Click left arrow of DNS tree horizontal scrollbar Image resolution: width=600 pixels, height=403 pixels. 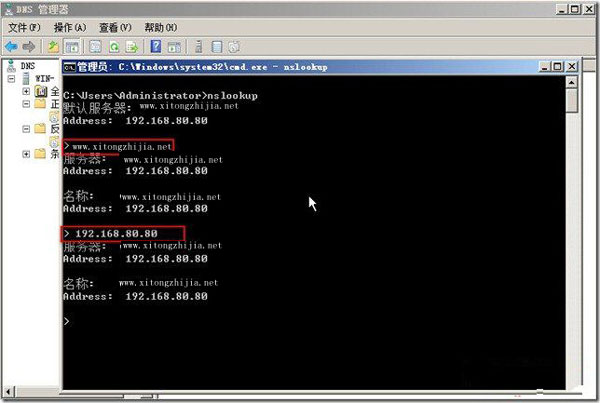tap(8, 392)
